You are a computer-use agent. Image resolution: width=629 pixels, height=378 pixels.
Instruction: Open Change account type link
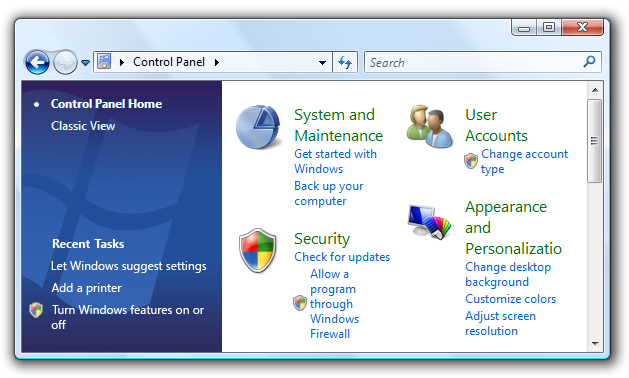524,161
